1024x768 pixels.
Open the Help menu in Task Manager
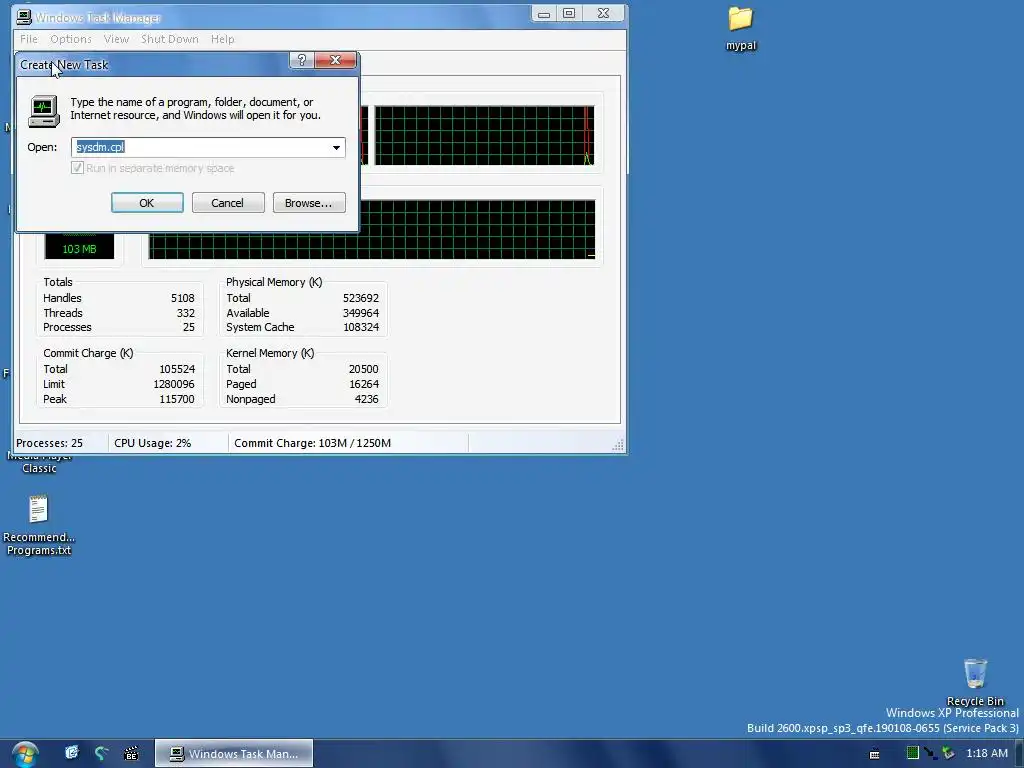click(223, 39)
